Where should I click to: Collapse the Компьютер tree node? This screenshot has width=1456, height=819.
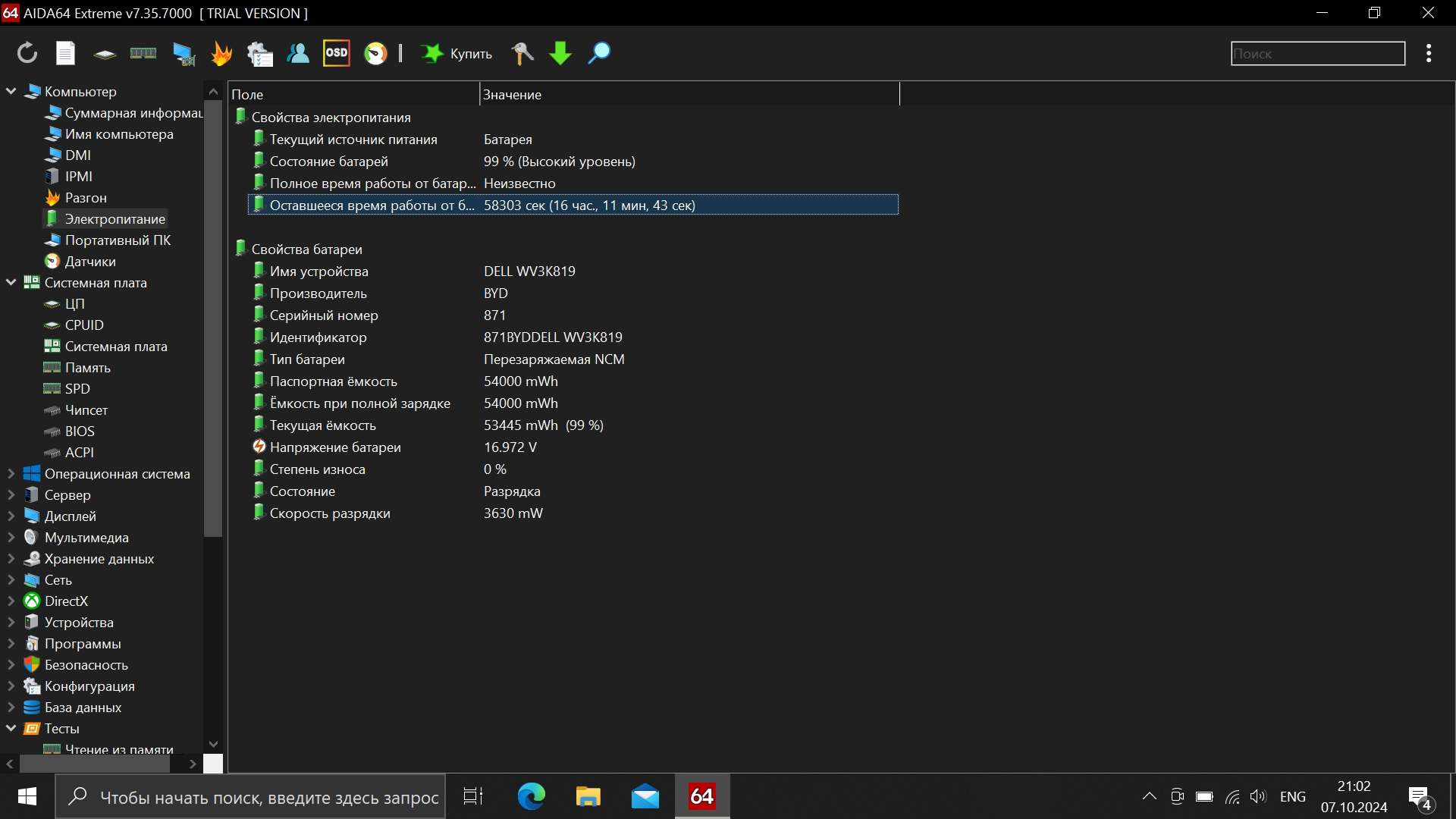pyautogui.click(x=11, y=91)
